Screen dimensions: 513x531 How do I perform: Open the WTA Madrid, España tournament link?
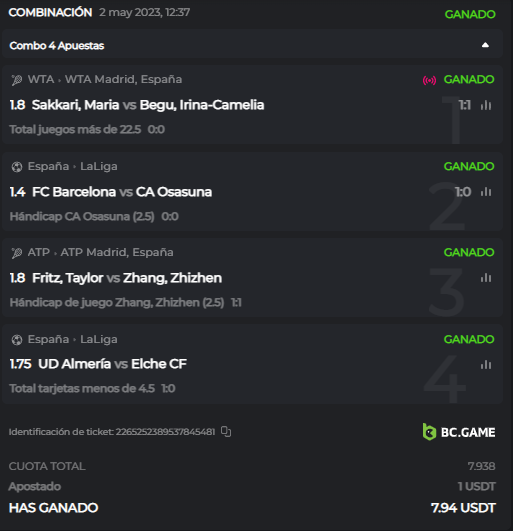(124, 79)
